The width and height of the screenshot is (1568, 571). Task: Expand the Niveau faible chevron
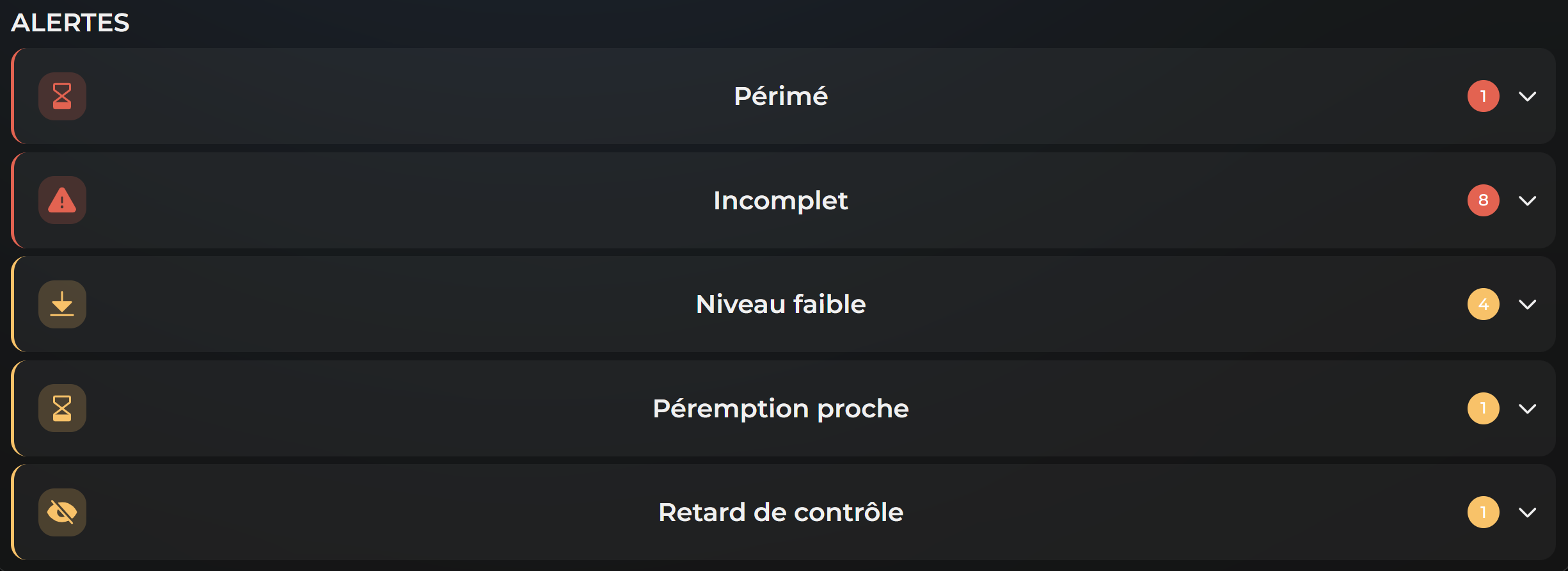(x=1527, y=304)
